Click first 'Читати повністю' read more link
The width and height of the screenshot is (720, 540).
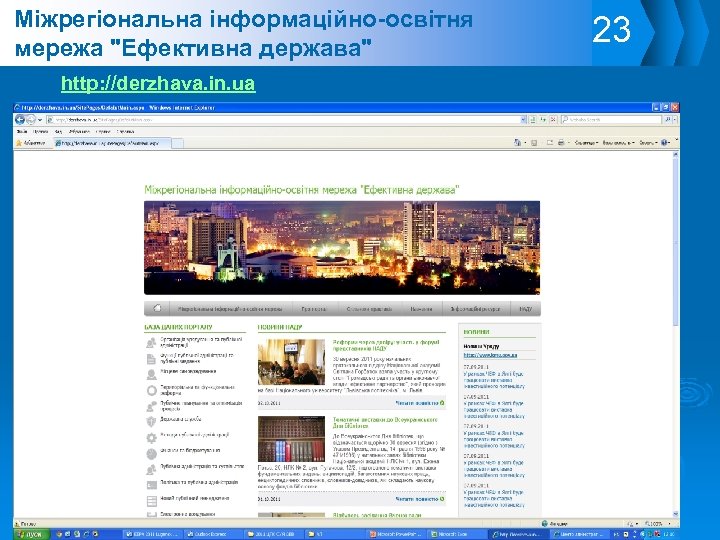420,403
